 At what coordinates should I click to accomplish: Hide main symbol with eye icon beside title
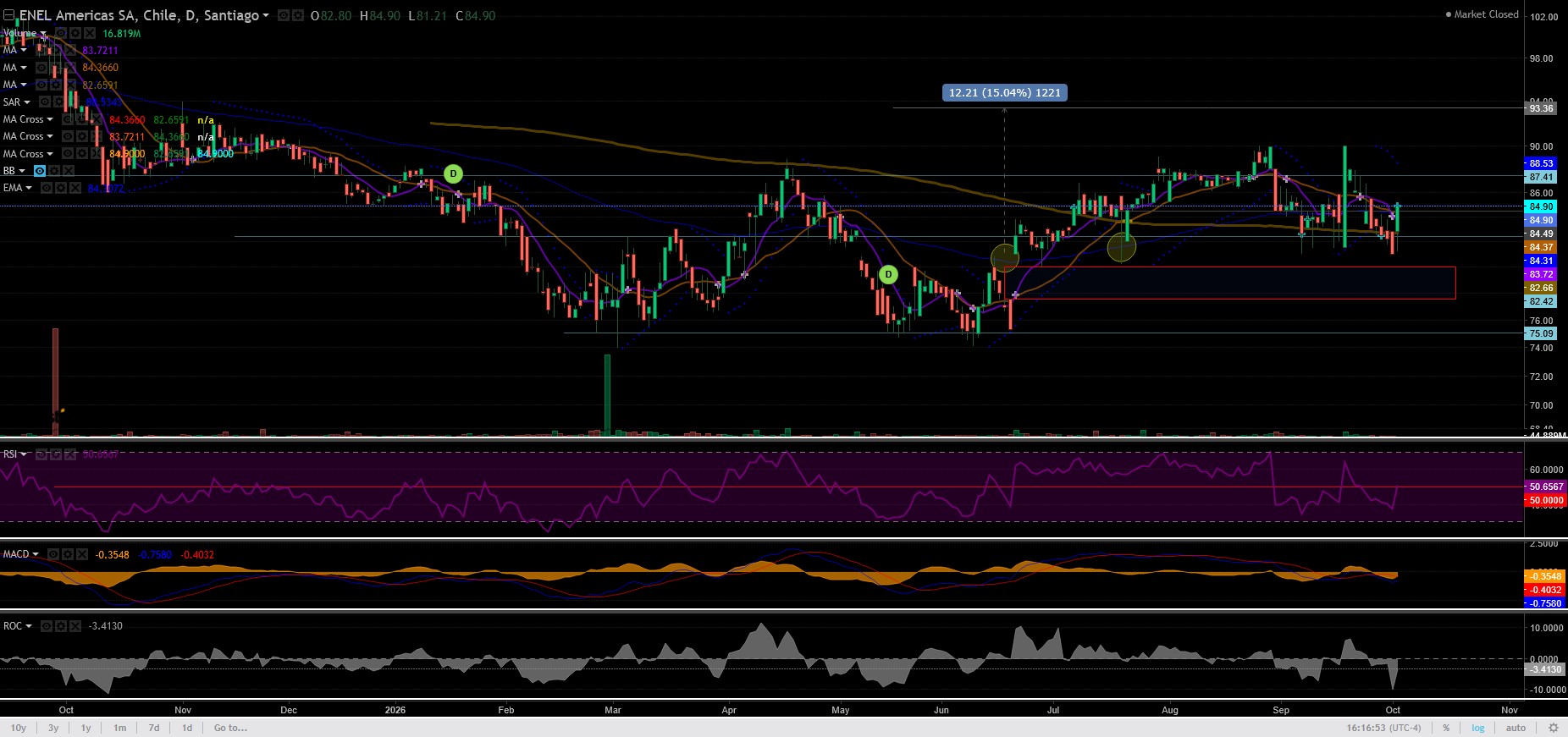(x=284, y=15)
